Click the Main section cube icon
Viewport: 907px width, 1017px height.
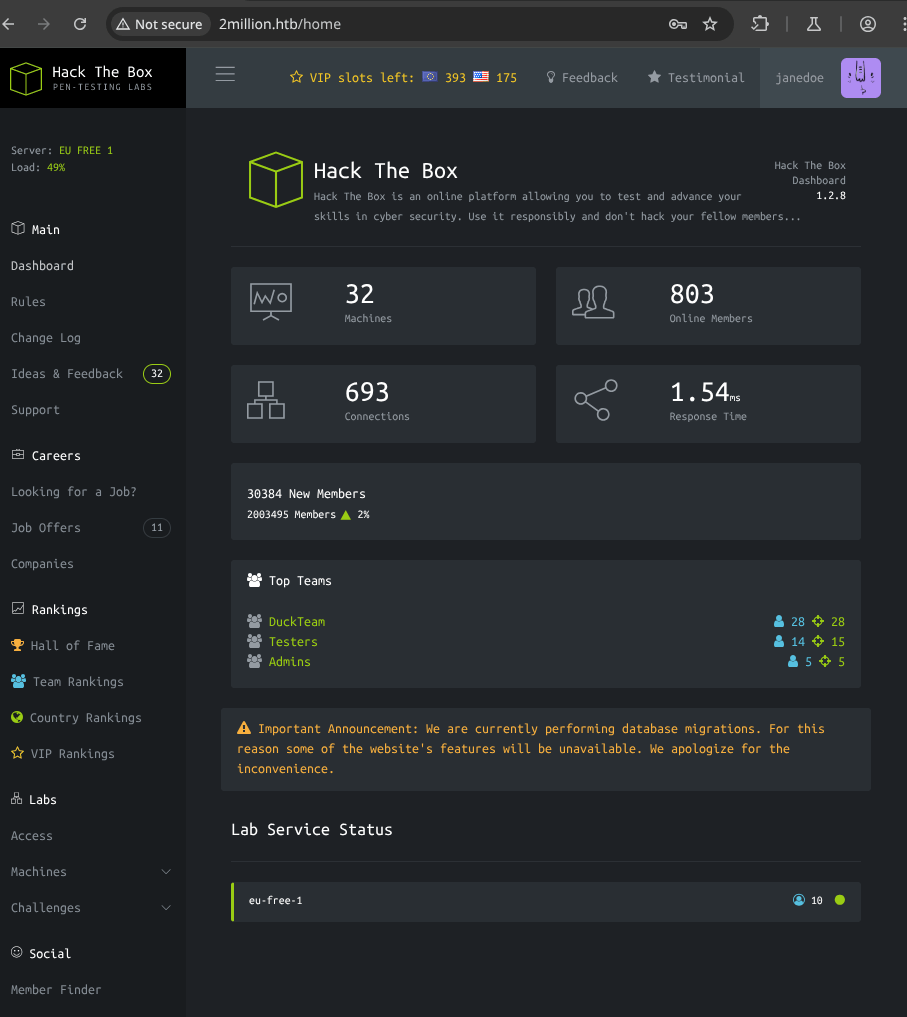[18, 228]
